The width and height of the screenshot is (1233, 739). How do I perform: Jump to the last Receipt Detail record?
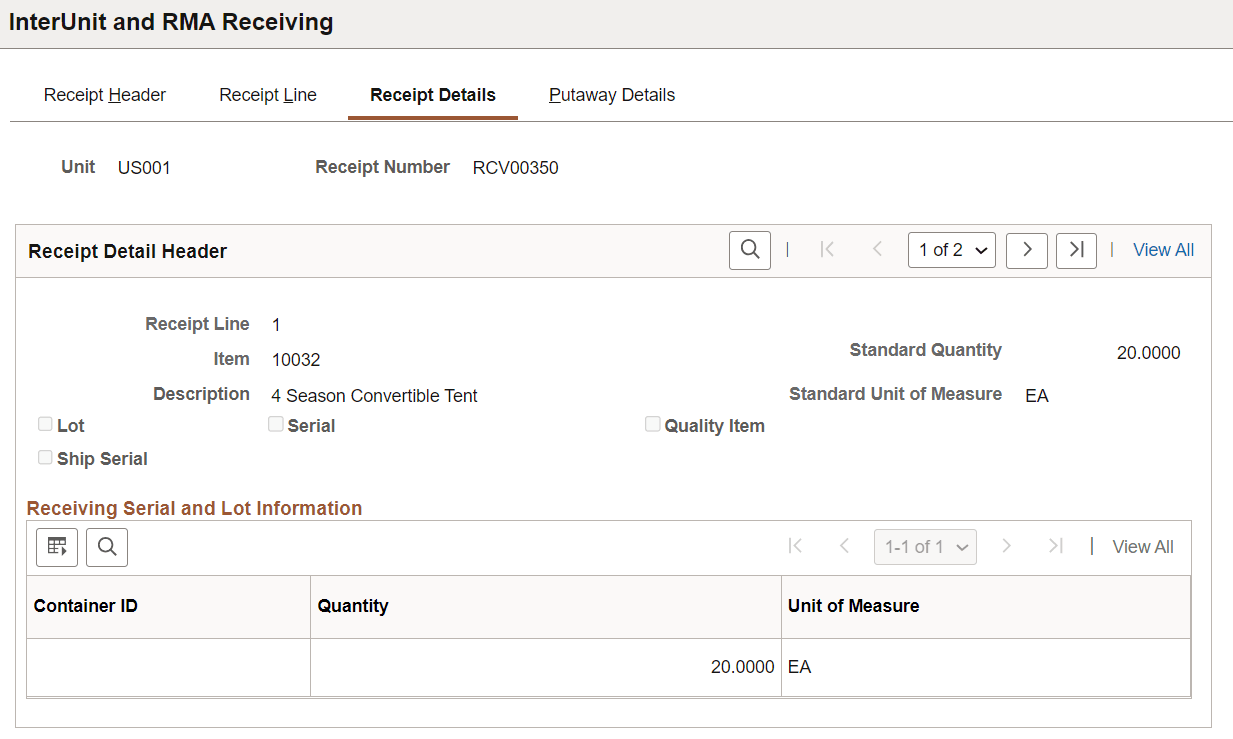pyautogui.click(x=1076, y=250)
